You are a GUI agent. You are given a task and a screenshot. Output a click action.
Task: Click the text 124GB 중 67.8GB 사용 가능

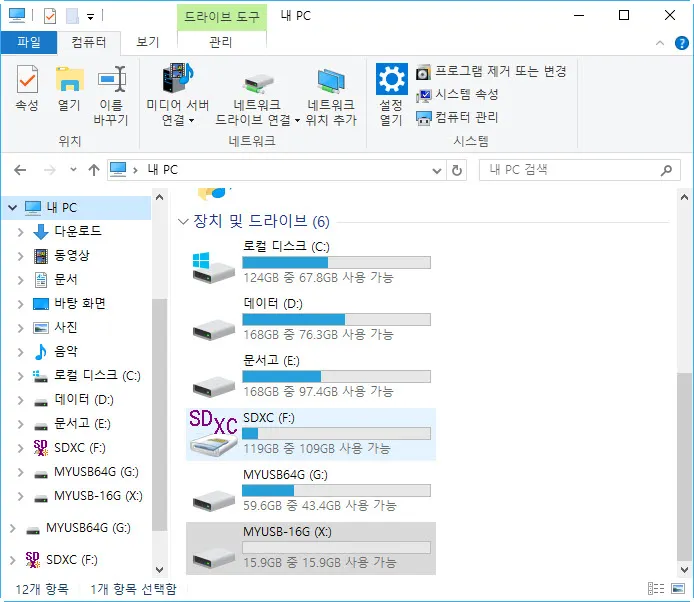(318, 278)
